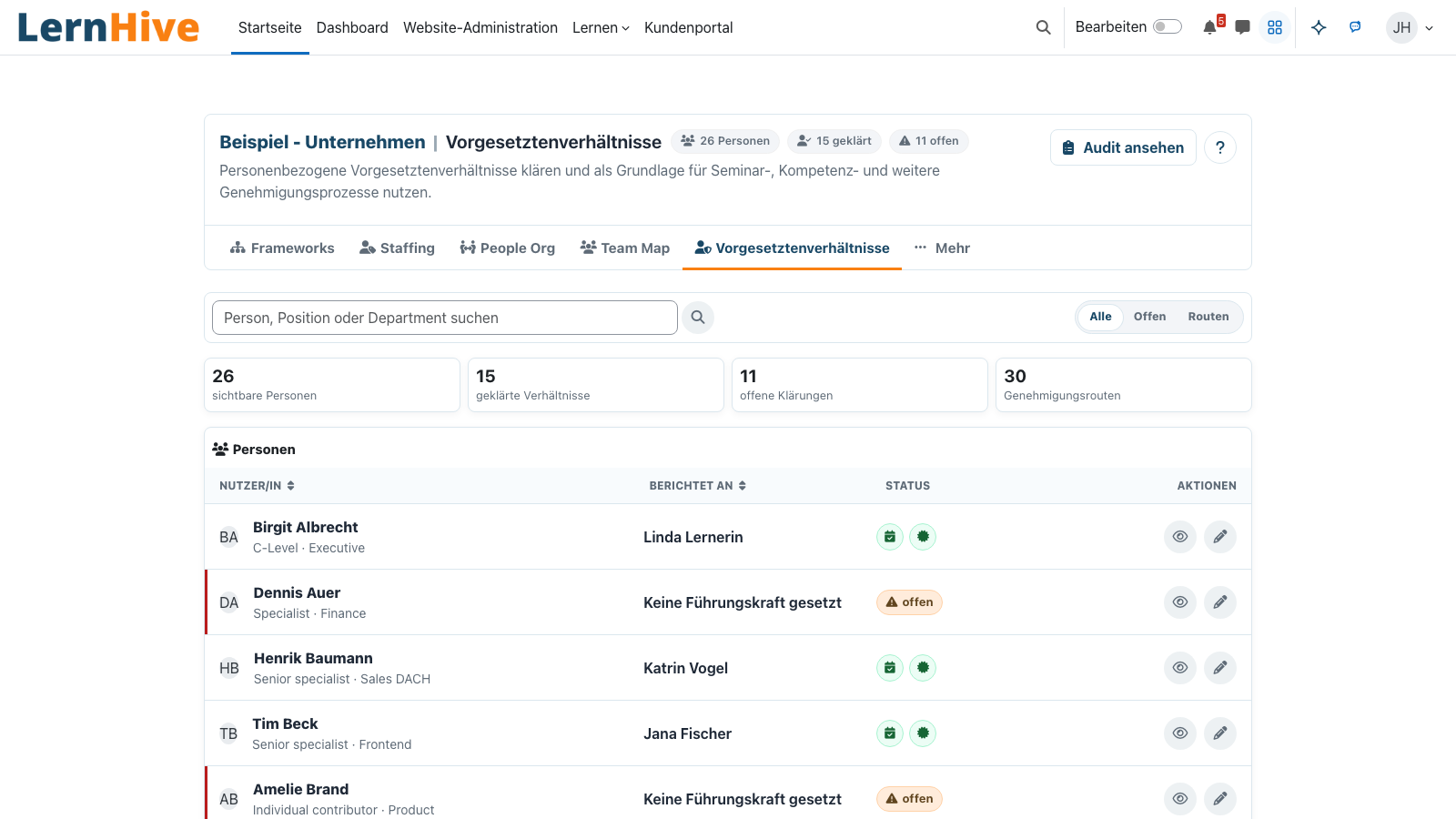This screenshot has height=819, width=1456.
Task: Edit Henrik Baumann's reporting relationship
Action: [1220, 668]
